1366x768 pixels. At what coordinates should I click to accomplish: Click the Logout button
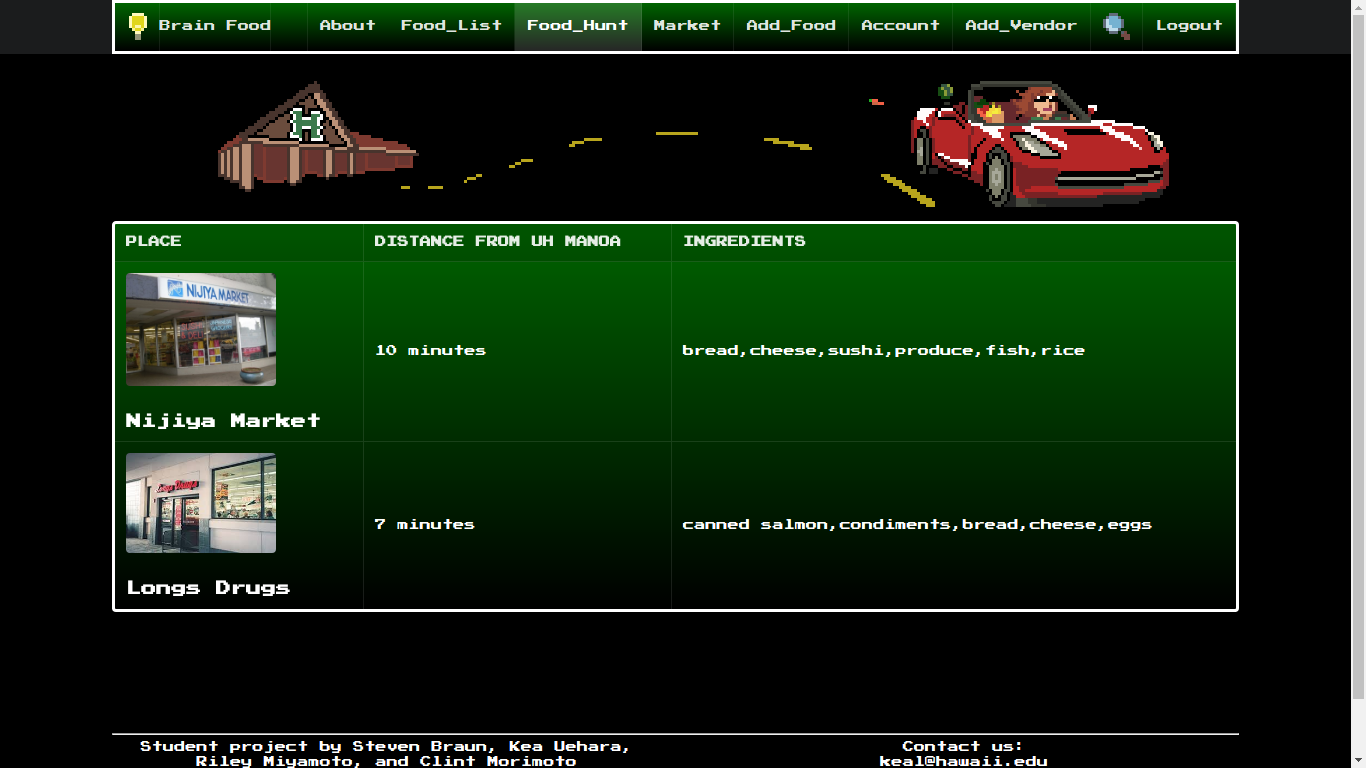click(x=1189, y=26)
